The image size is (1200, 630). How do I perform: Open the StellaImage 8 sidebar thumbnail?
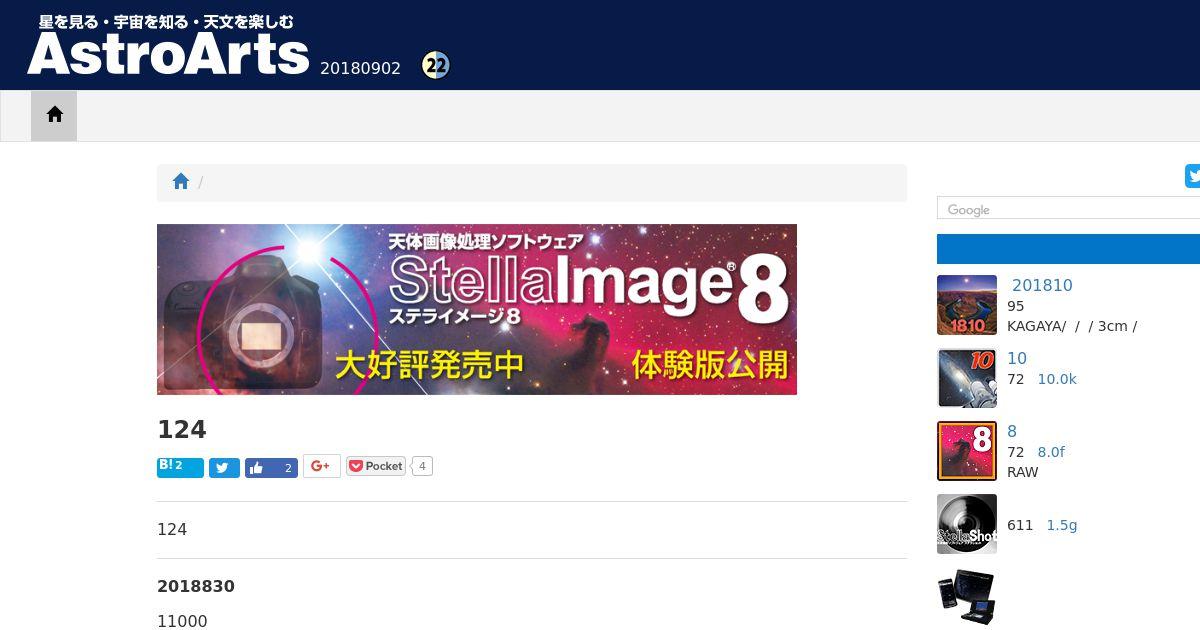[x=967, y=451]
